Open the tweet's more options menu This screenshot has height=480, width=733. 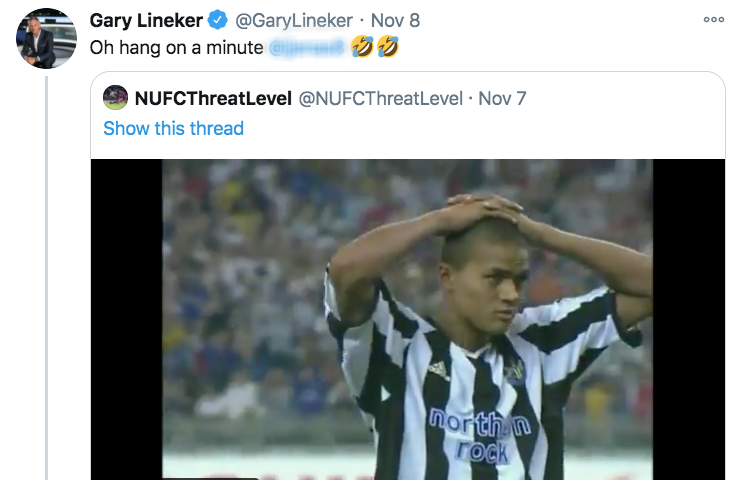(713, 19)
